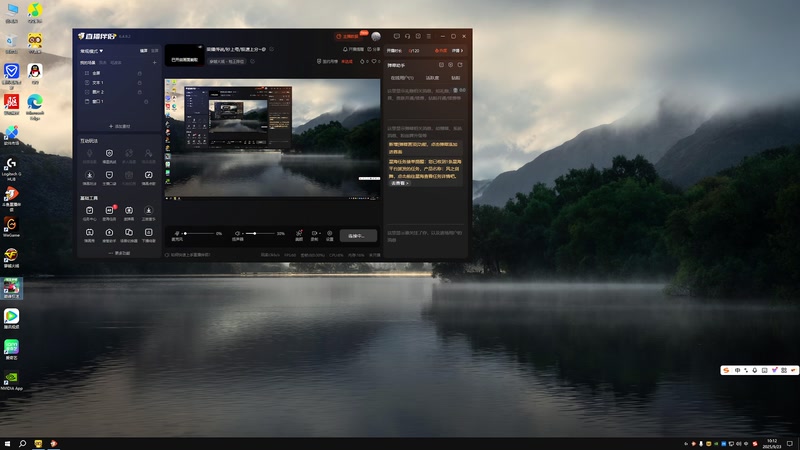Open customer service headset icon
Screen dimensions: 800x450
pos(407,36)
